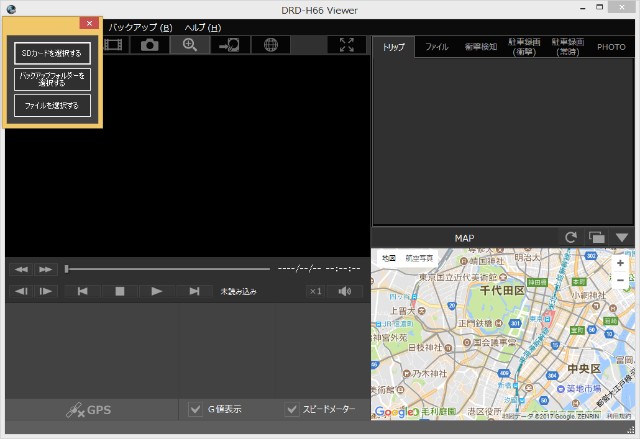Choose the backup folder selection button
640x439 pixels.
pyautogui.click(x=52, y=79)
